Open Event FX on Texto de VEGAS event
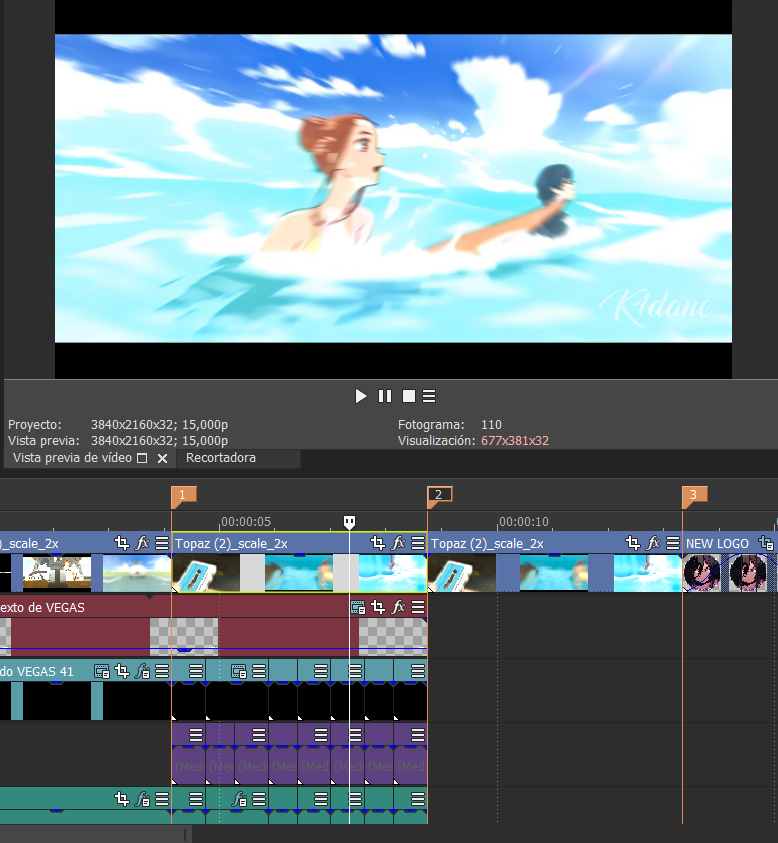Image resolution: width=778 pixels, height=843 pixels. (398, 608)
